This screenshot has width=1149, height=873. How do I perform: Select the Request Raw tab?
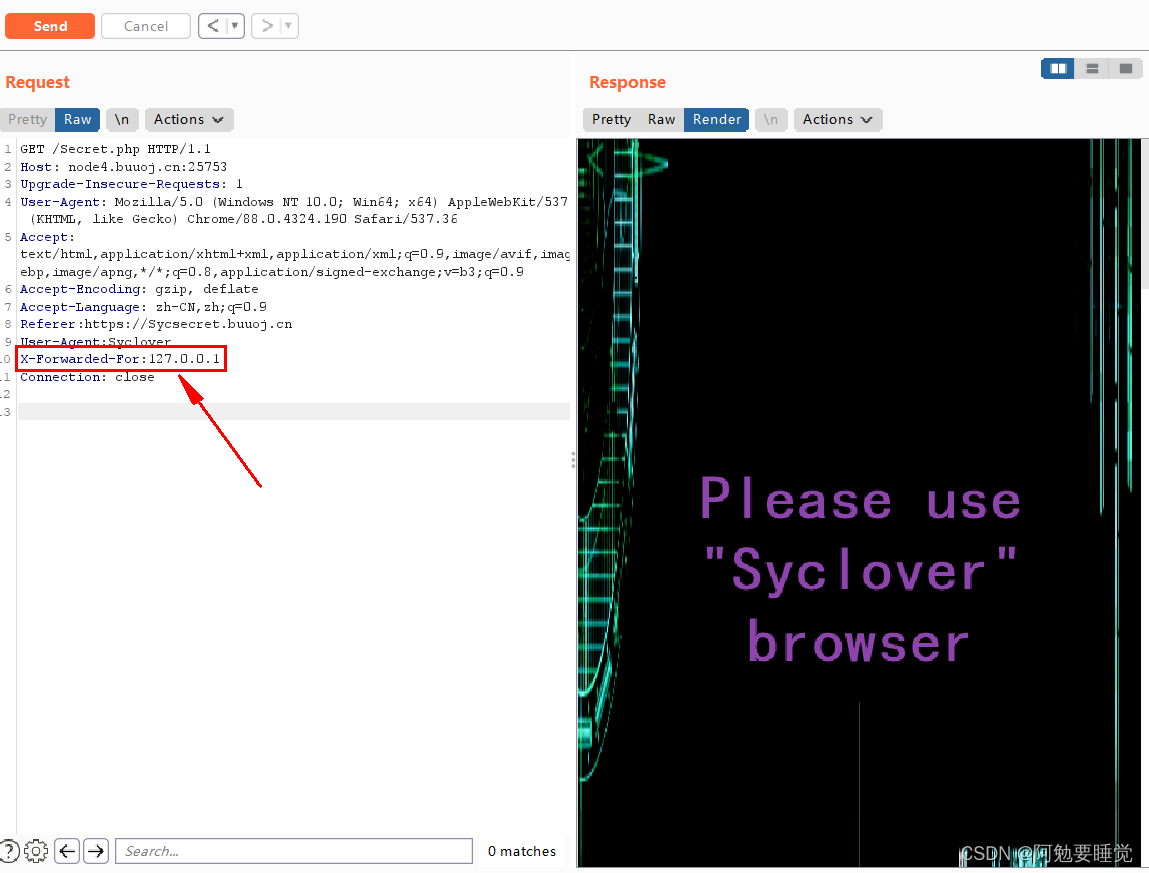(77, 119)
